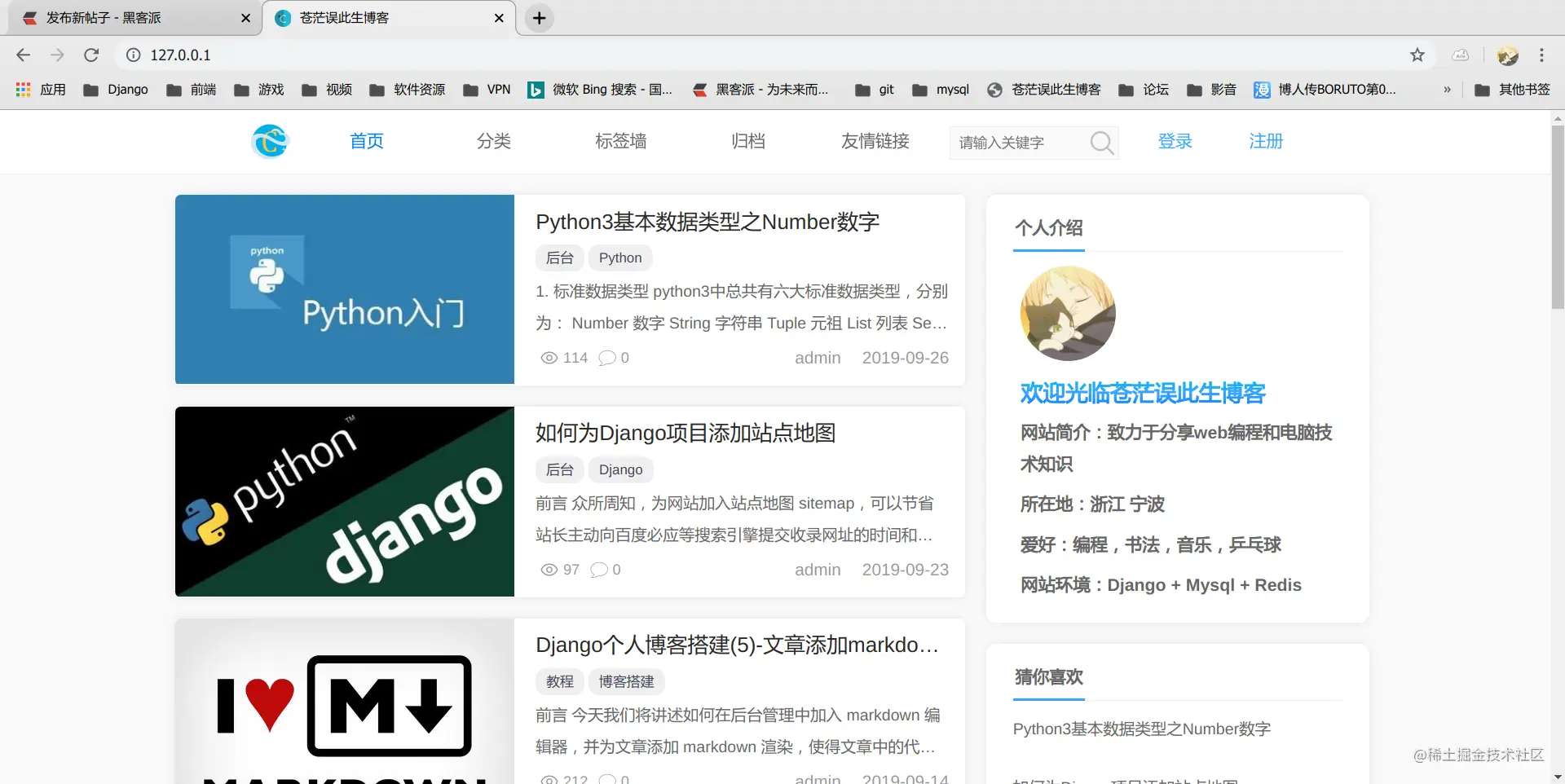Open the Python入门 article thumbnail

(345, 289)
